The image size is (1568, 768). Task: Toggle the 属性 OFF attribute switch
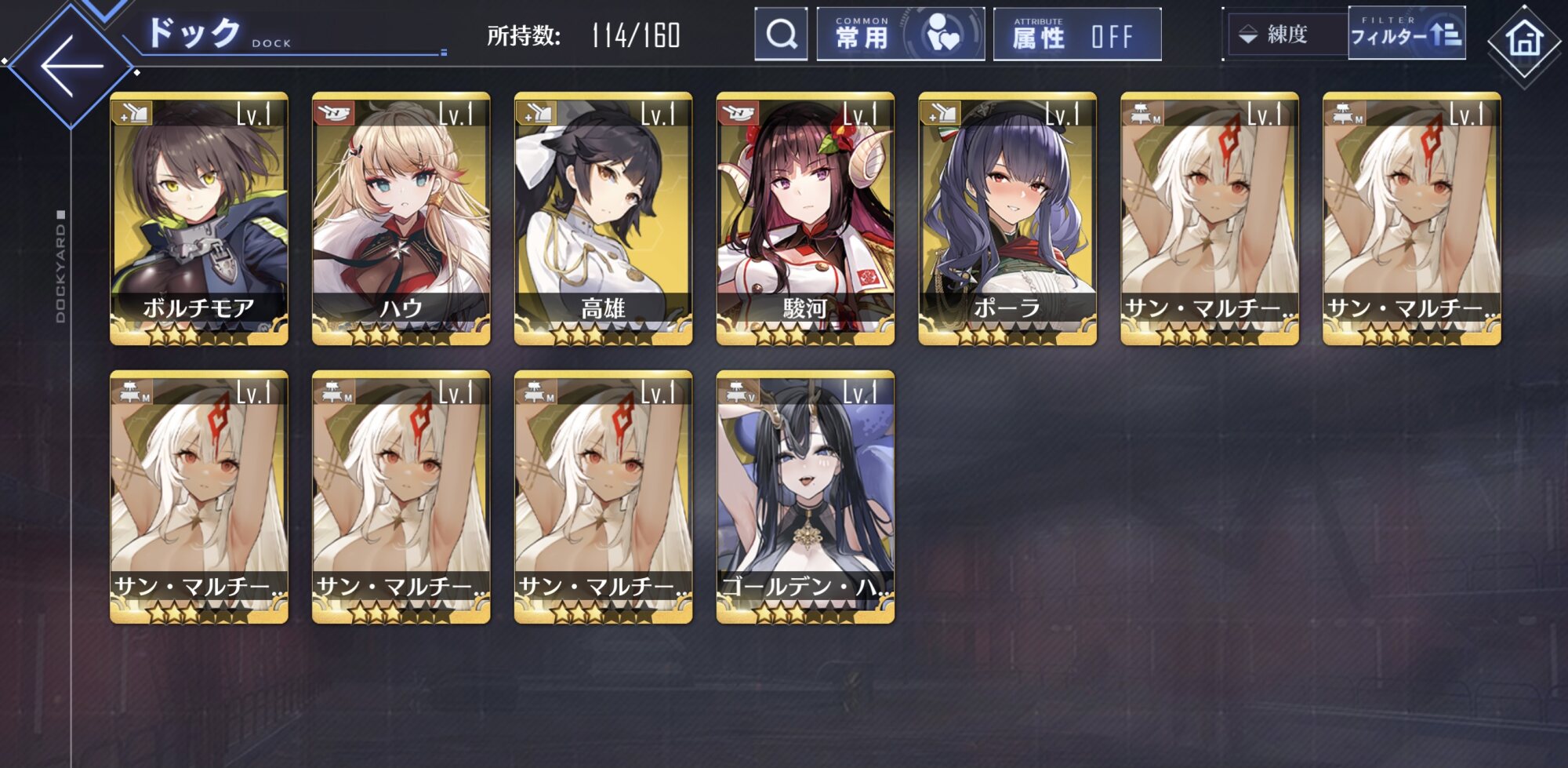1076,35
